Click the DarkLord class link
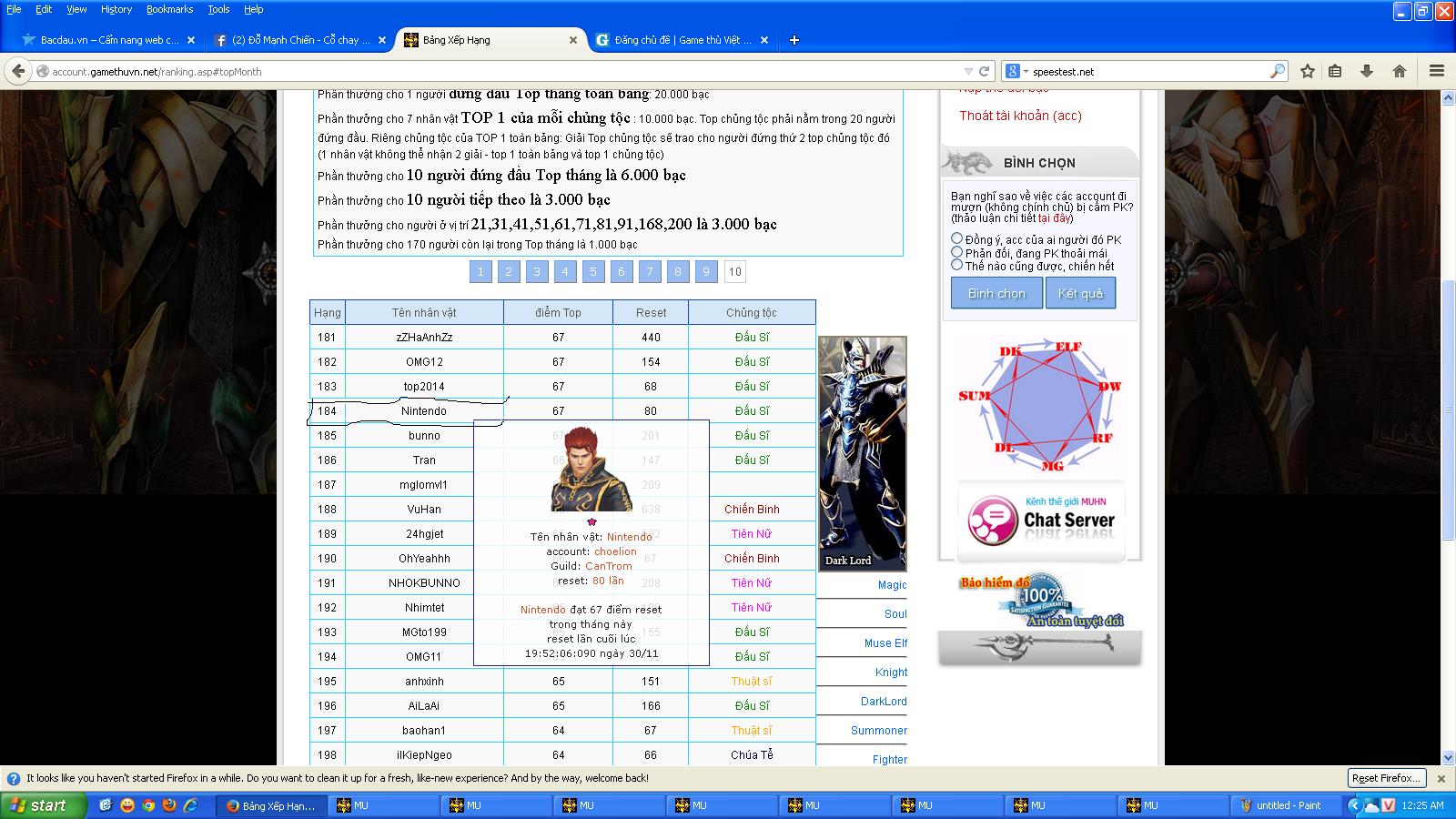This screenshot has width=1456, height=819. pyautogui.click(x=884, y=702)
